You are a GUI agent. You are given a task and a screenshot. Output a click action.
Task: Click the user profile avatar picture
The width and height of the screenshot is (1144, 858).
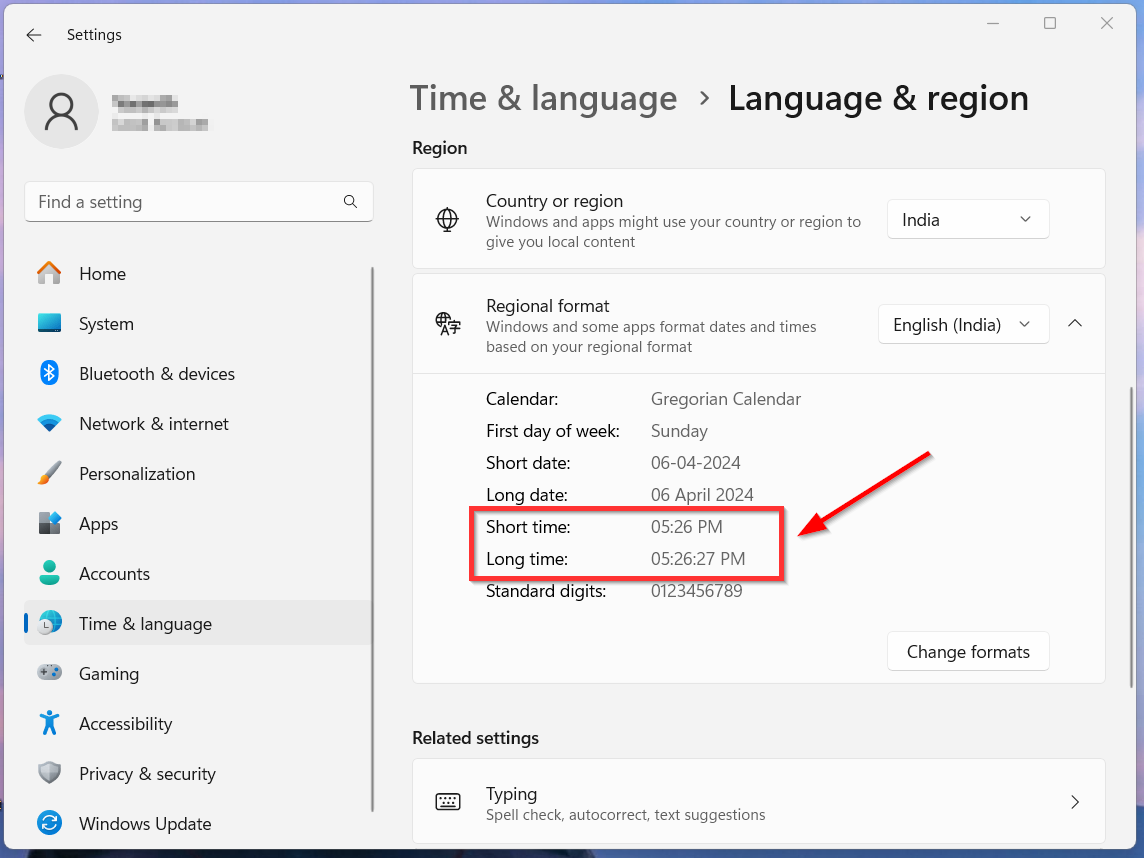pos(61,112)
